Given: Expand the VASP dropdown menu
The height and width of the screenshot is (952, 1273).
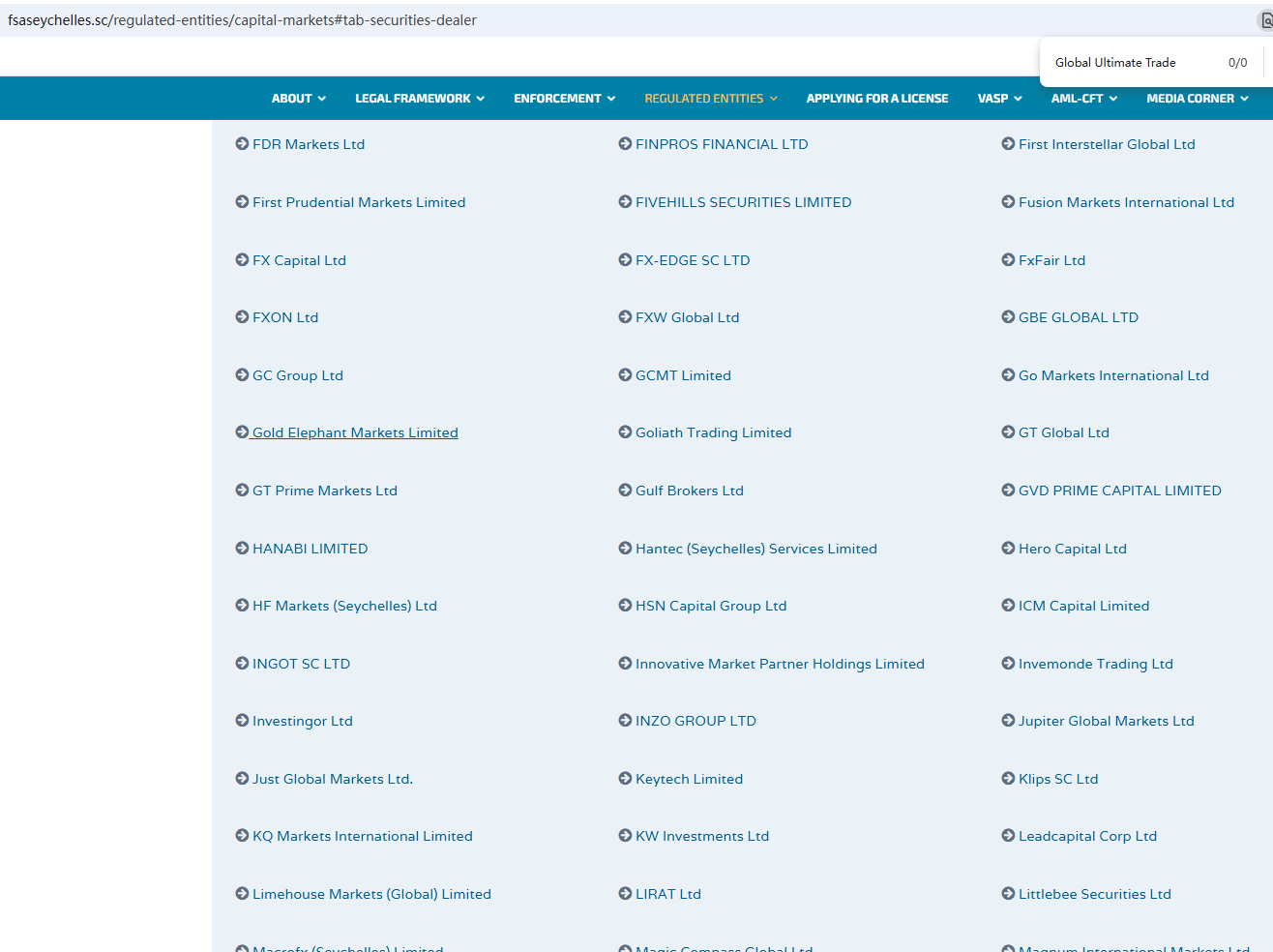Looking at the screenshot, I should (x=1000, y=99).
